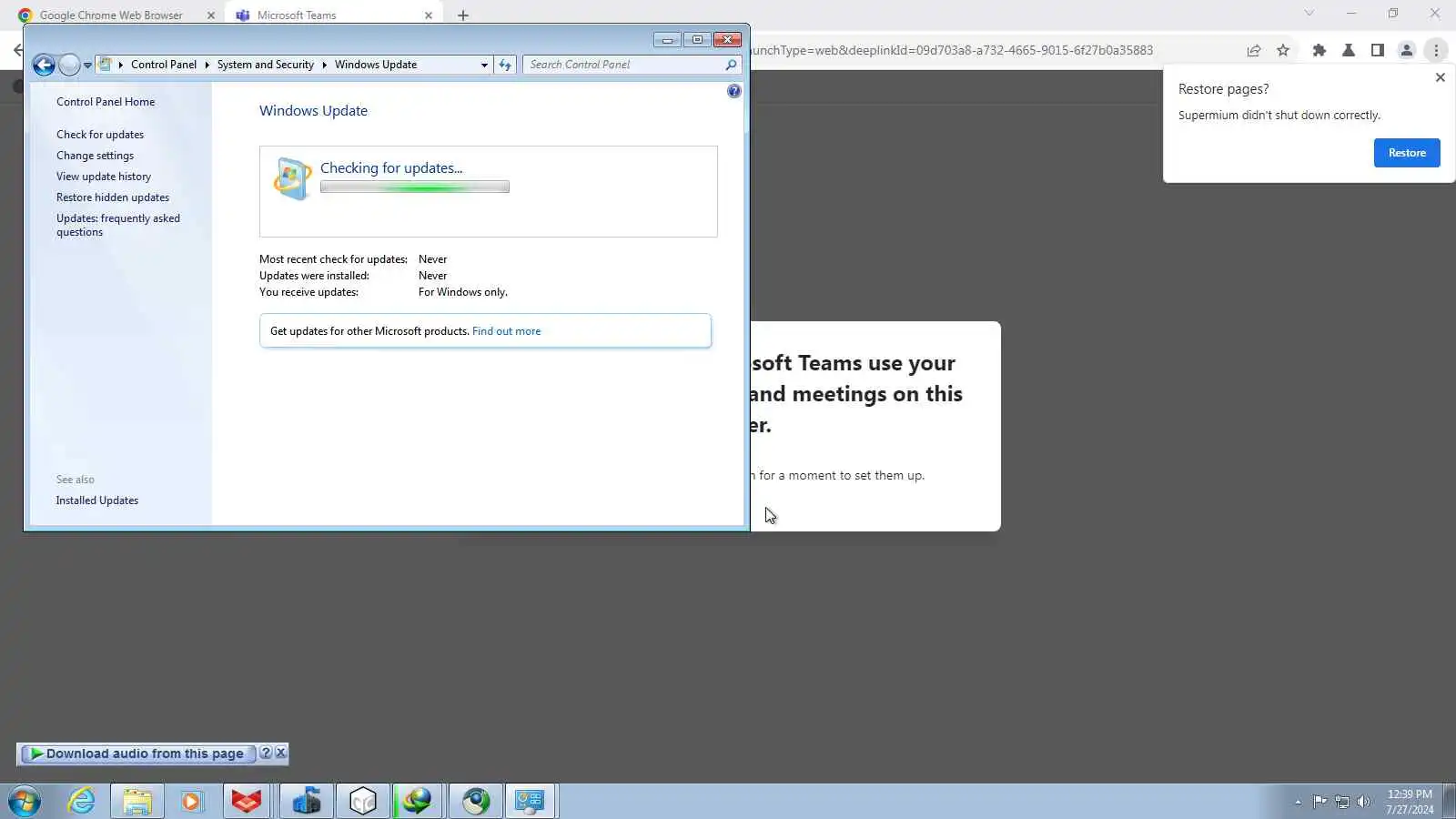1456x819 pixels.
Task: Select Windows Update breadcrumb
Action: (376, 65)
